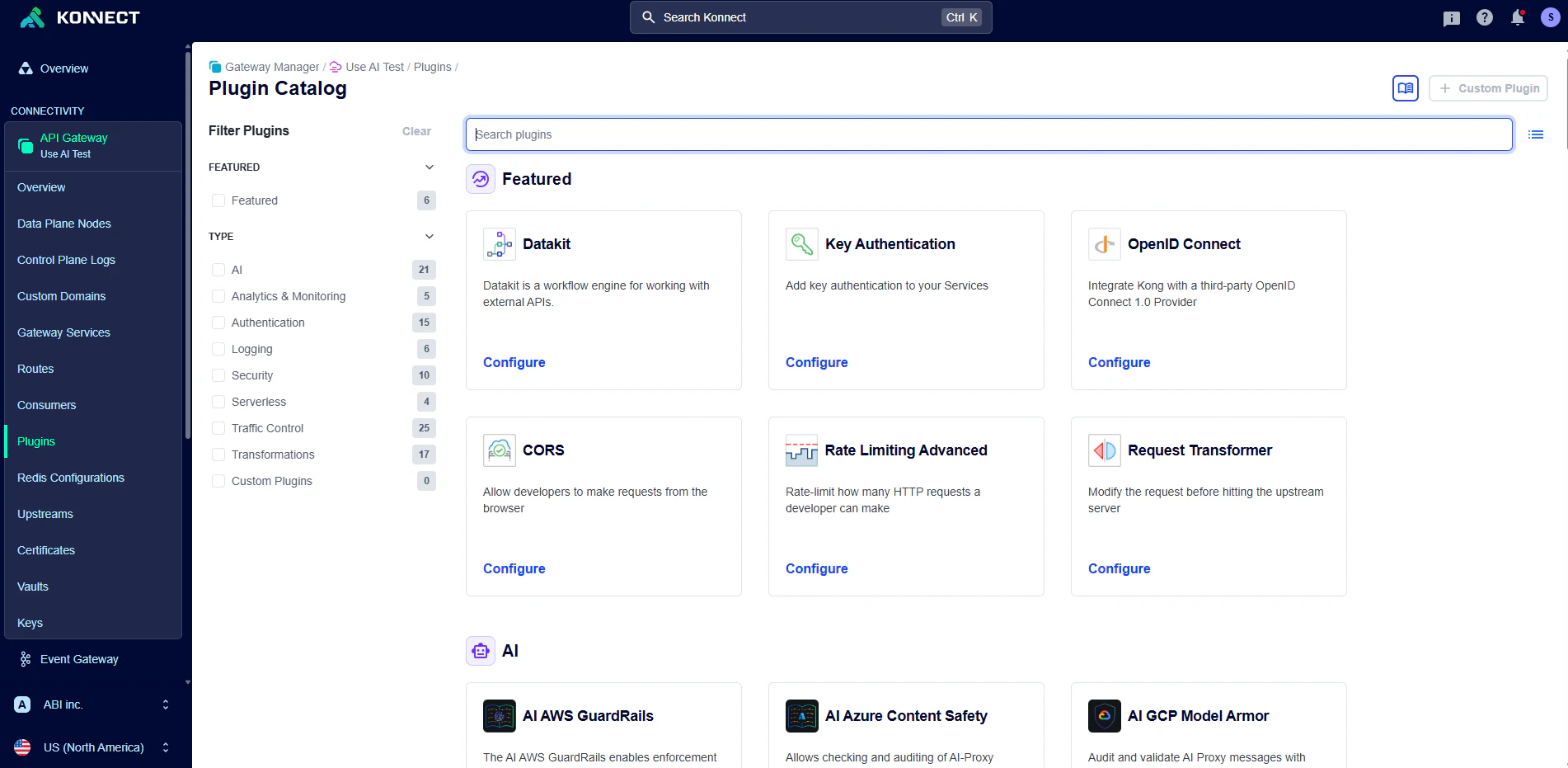Configure the Key Authentication plugin
Viewport: 1568px width, 768px height.
pyautogui.click(x=817, y=362)
